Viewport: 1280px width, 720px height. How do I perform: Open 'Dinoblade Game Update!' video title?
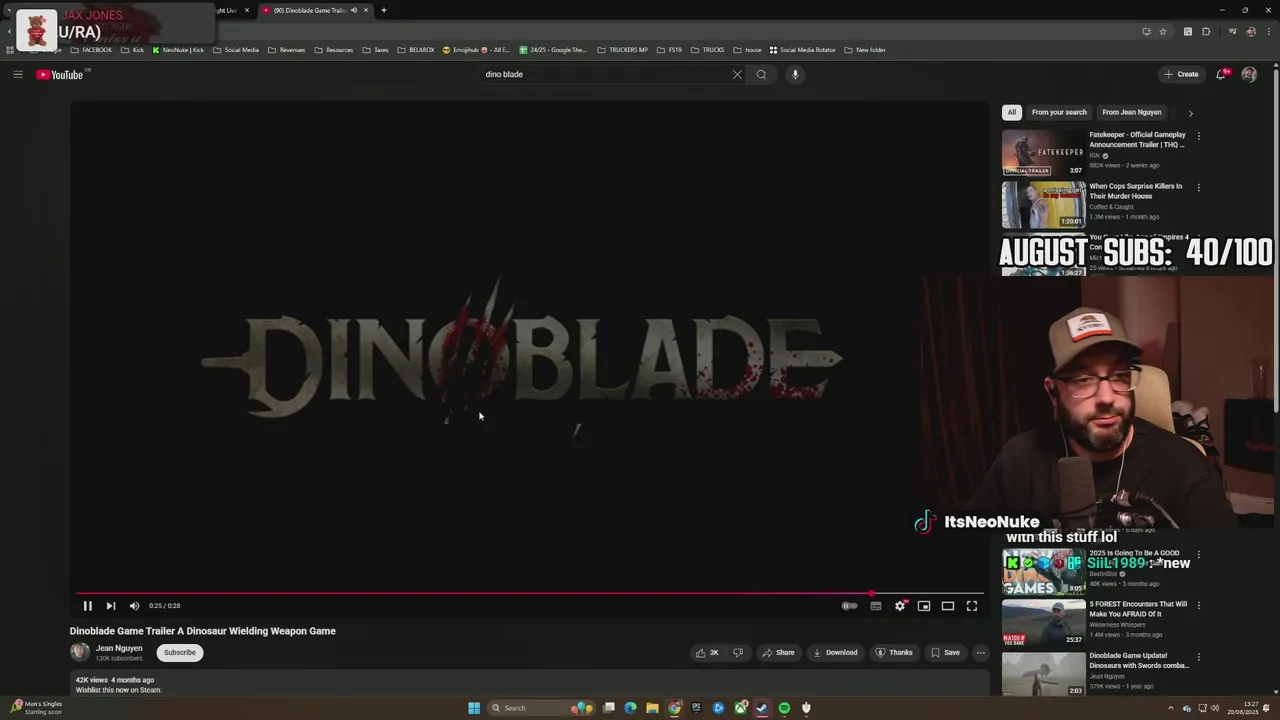coord(1139,660)
